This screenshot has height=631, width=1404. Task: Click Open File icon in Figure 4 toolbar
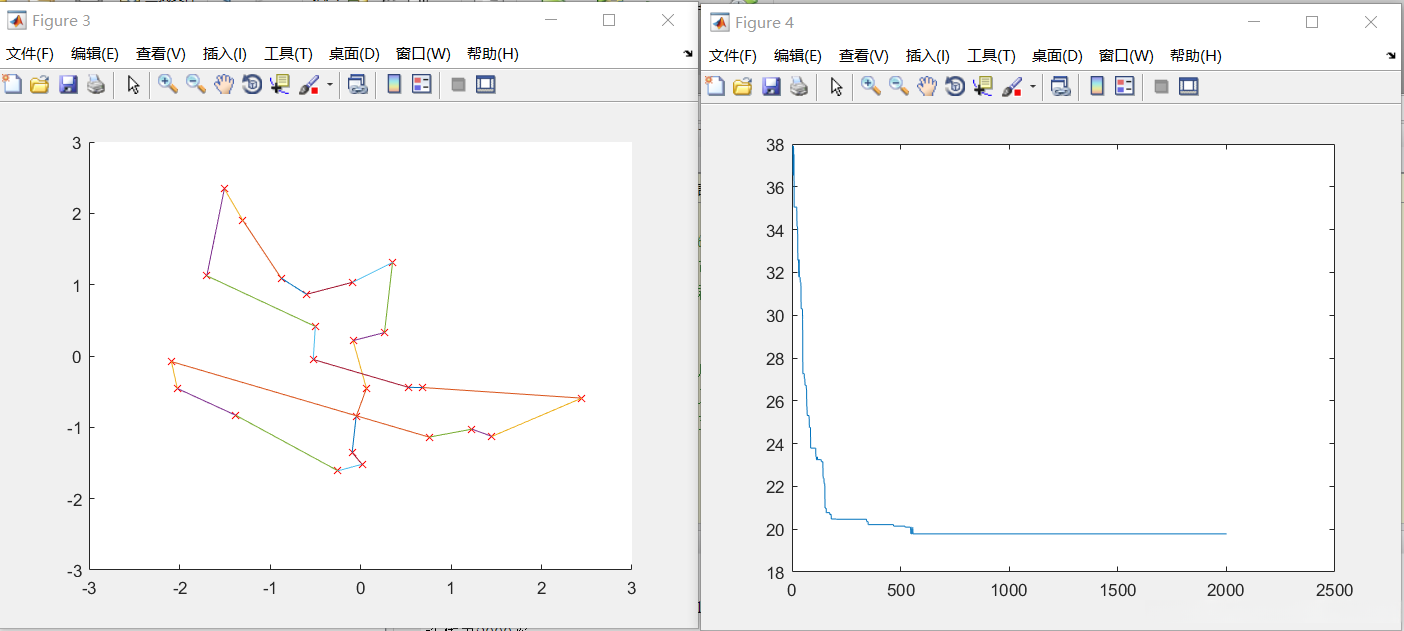743,87
